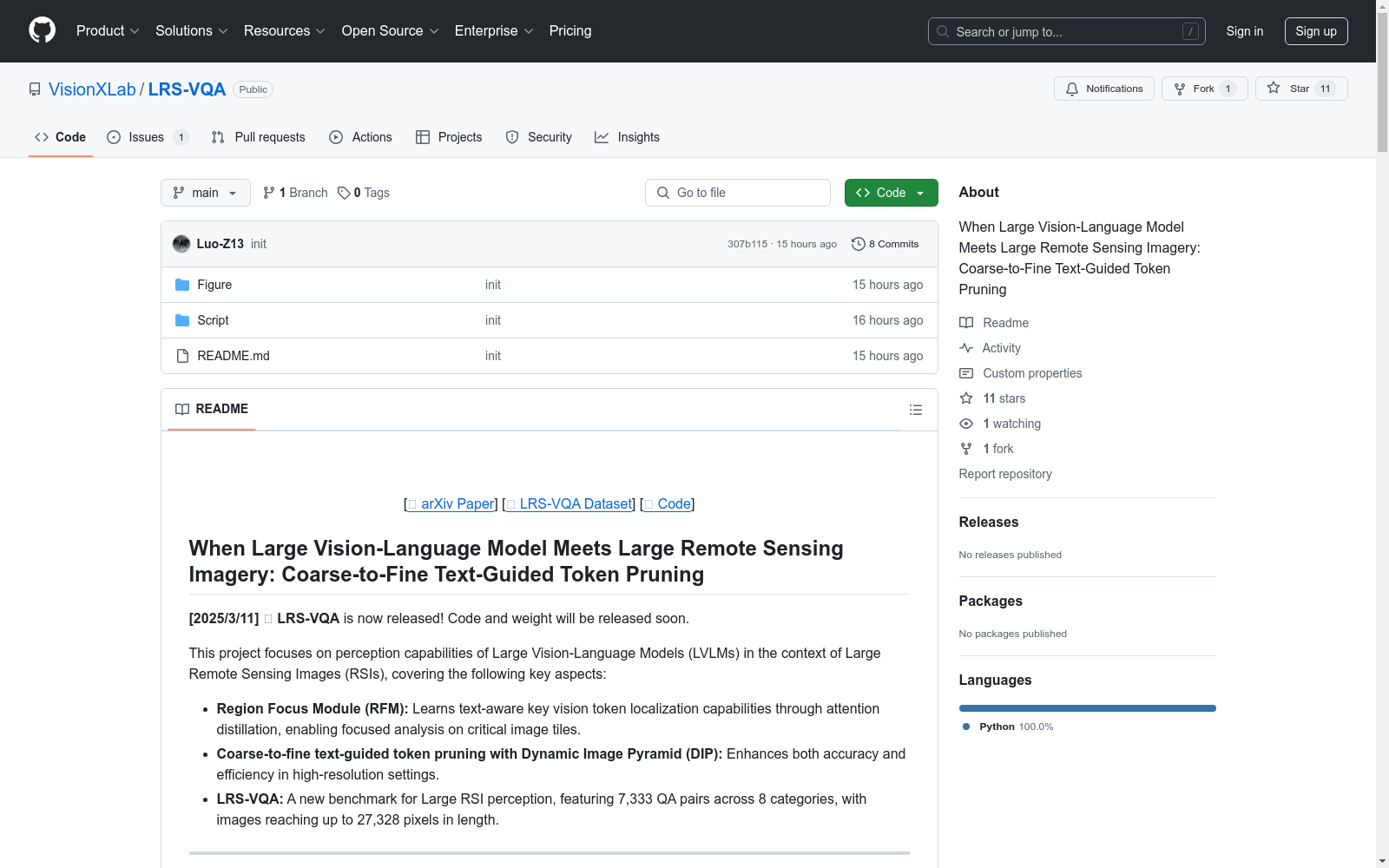The image size is (1389, 868).
Task: Click the Releases heading link
Action: click(989, 522)
